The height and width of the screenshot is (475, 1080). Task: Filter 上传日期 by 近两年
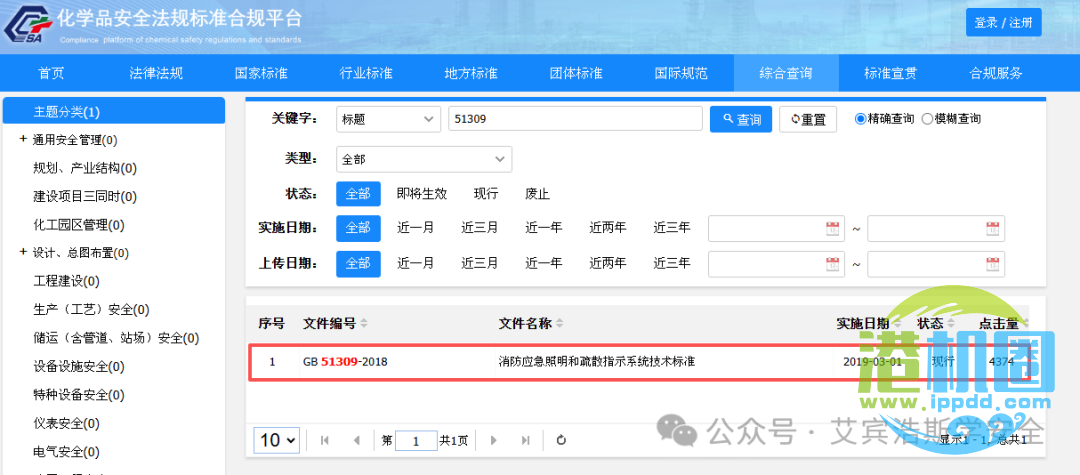(608, 264)
